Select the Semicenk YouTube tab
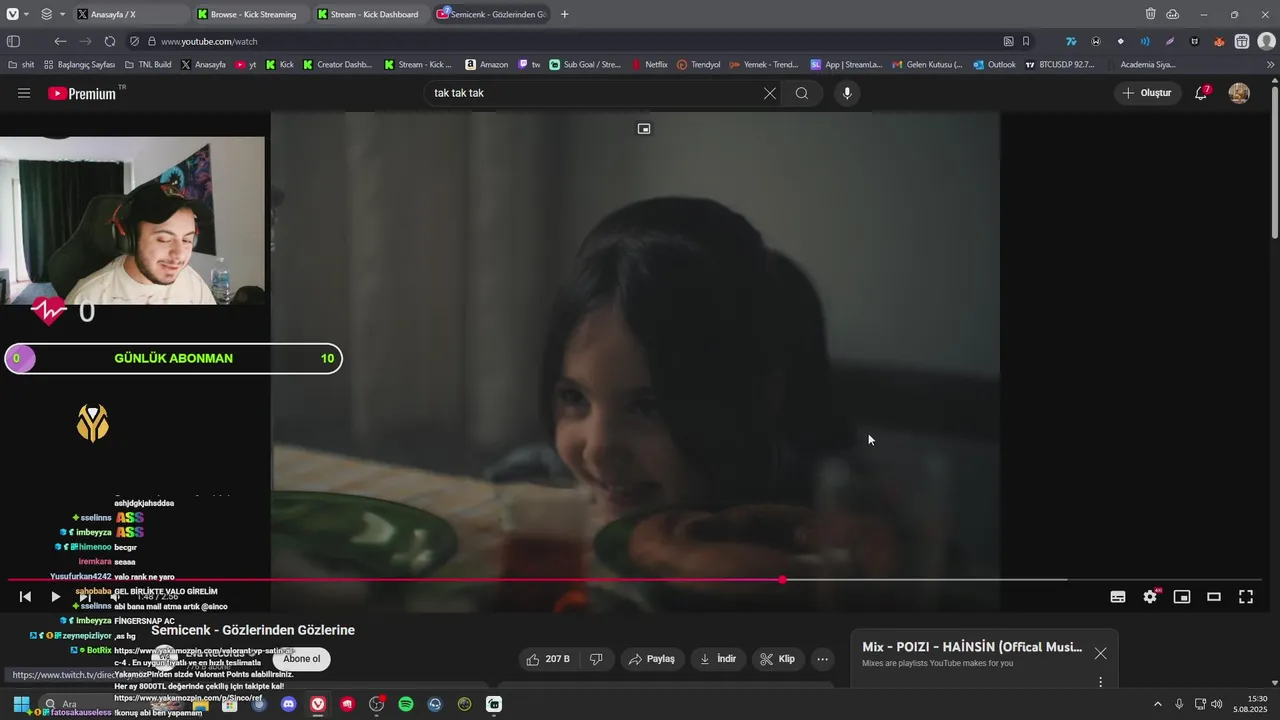1280x720 pixels. (x=490, y=14)
